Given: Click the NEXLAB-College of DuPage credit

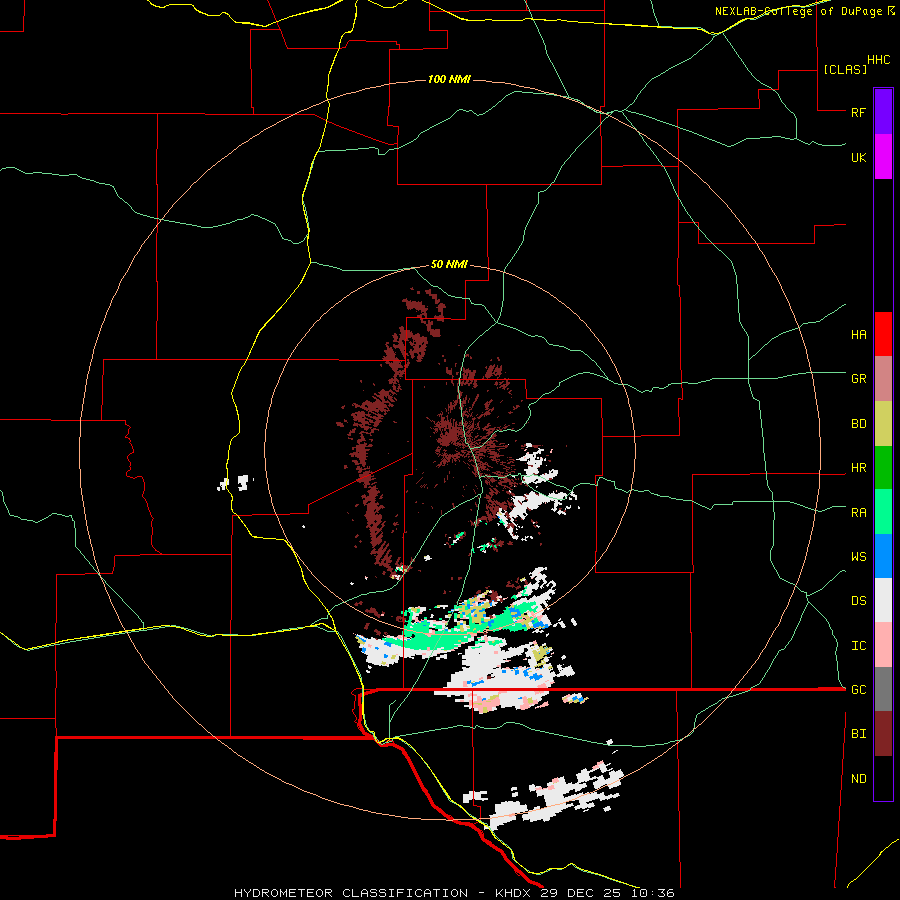Looking at the screenshot, I should click(800, 11).
